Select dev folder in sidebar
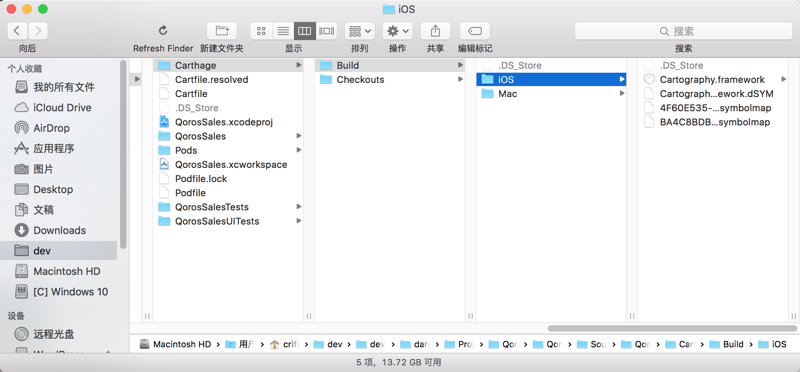The image size is (800, 372). (59, 251)
